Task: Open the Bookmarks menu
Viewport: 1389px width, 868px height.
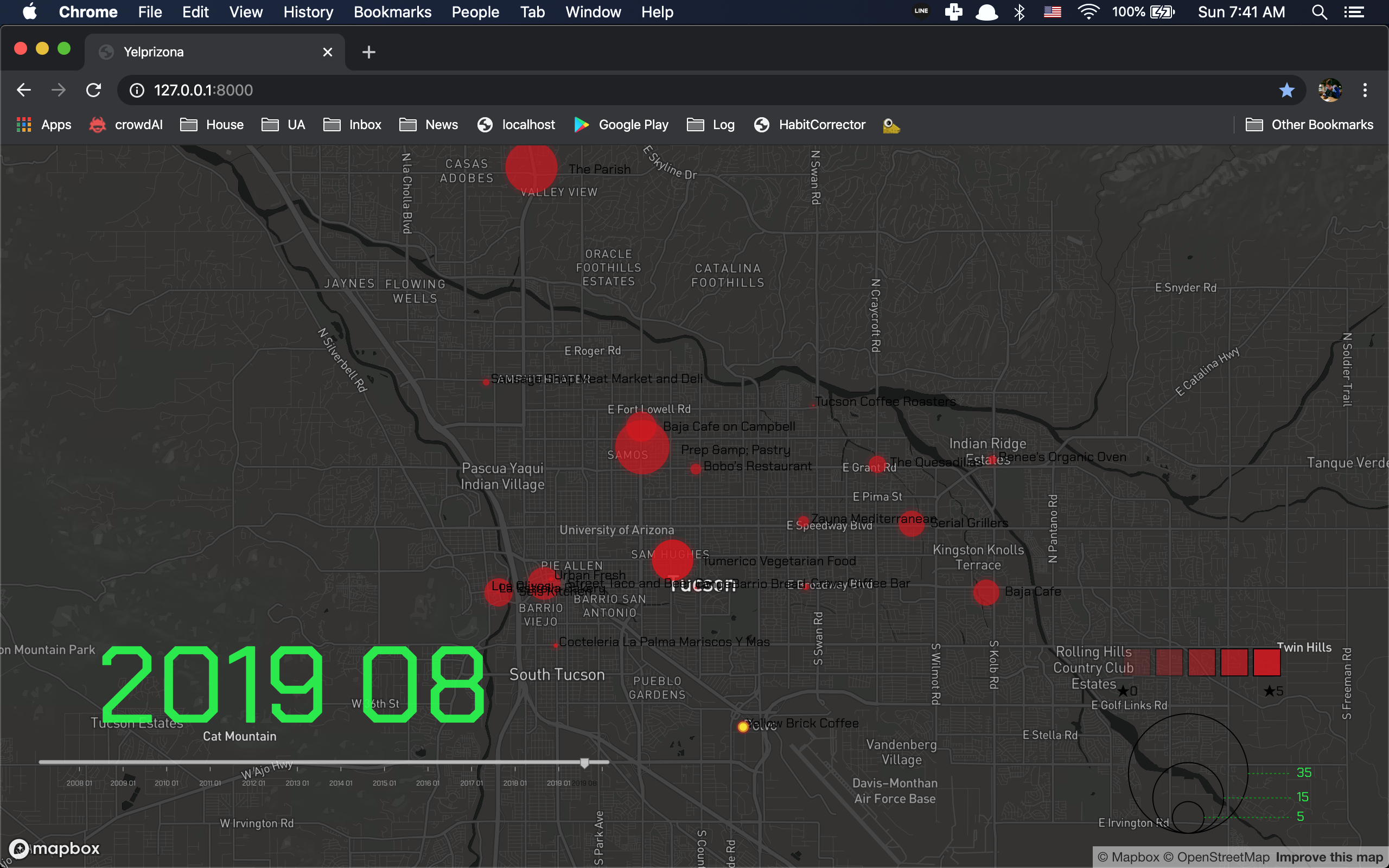Action: pyautogui.click(x=393, y=12)
